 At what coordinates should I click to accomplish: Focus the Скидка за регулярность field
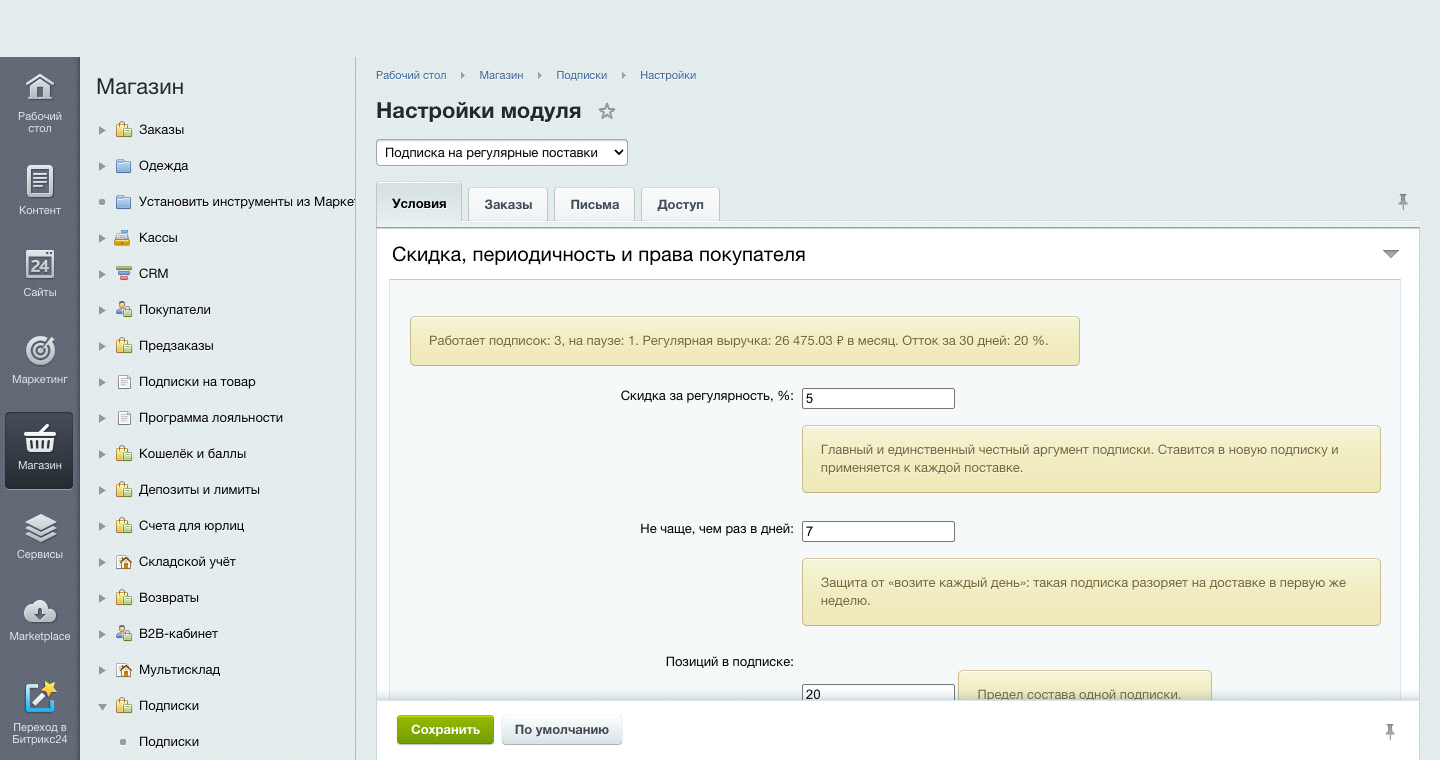[x=878, y=398]
